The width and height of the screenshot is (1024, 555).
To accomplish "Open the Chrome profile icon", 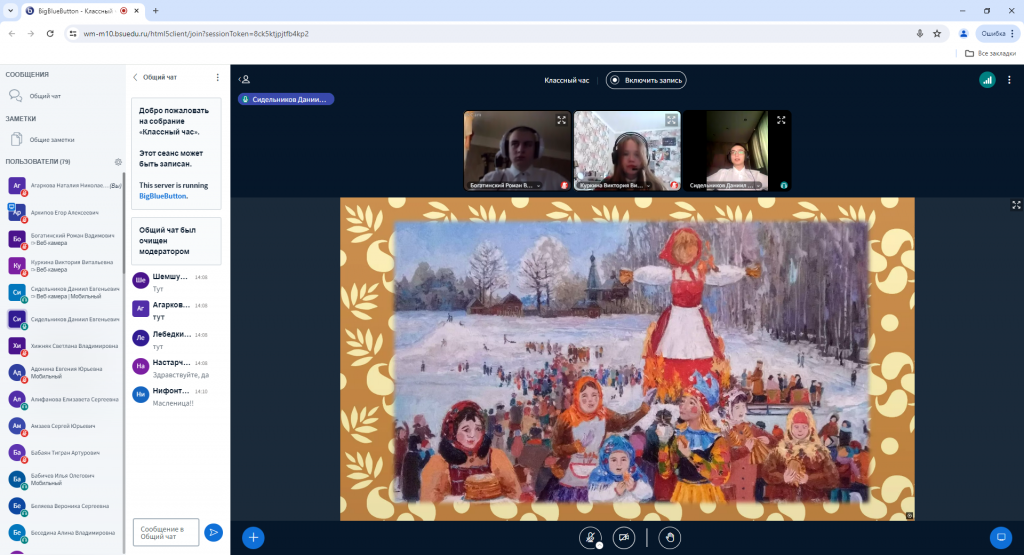I will [x=963, y=33].
